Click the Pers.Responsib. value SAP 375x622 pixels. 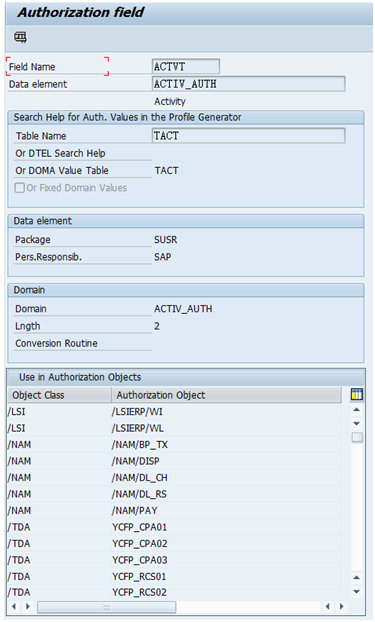point(163,257)
